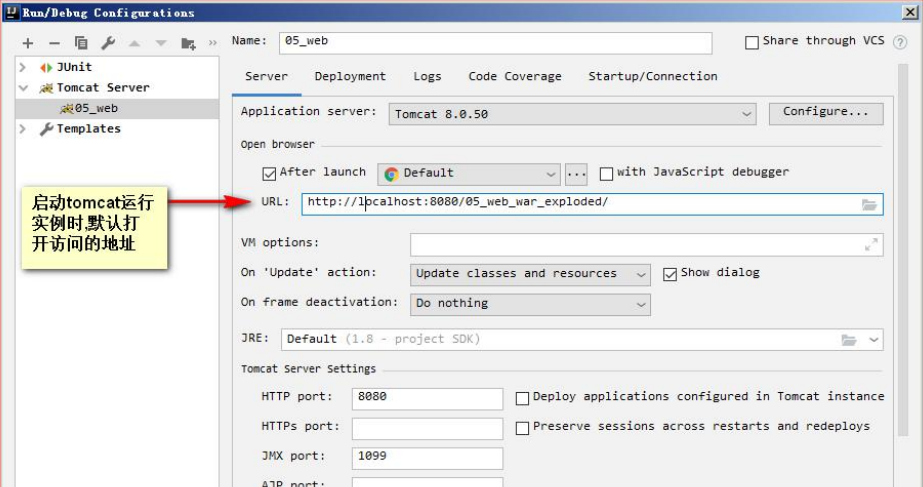Show more toolbar actions chevrons
The height and width of the screenshot is (487, 923).
tap(213, 43)
